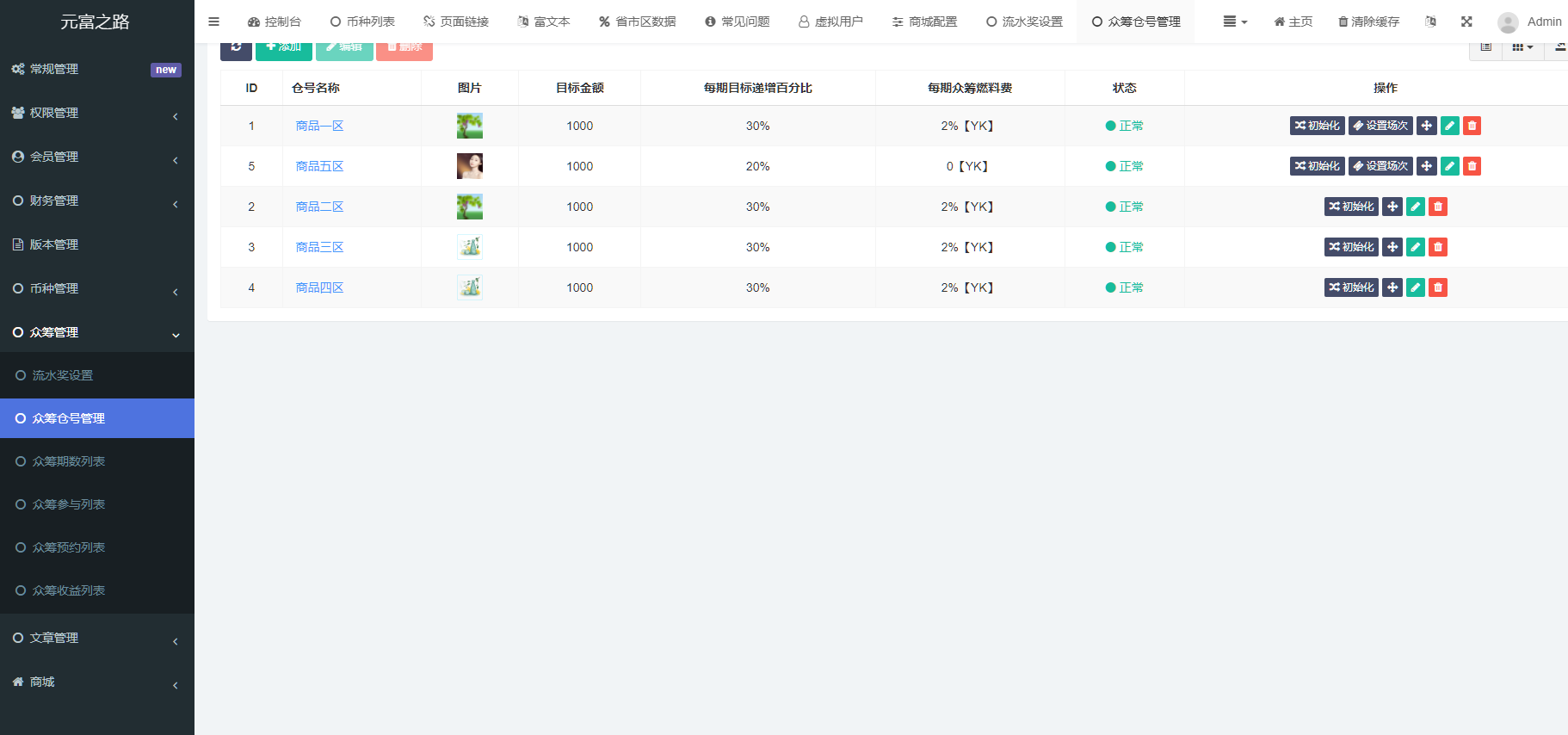Screen dimensions: 1568x735
Task: Open the column display dropdown
Action: pyautogui.click(x=1522, y=47)
